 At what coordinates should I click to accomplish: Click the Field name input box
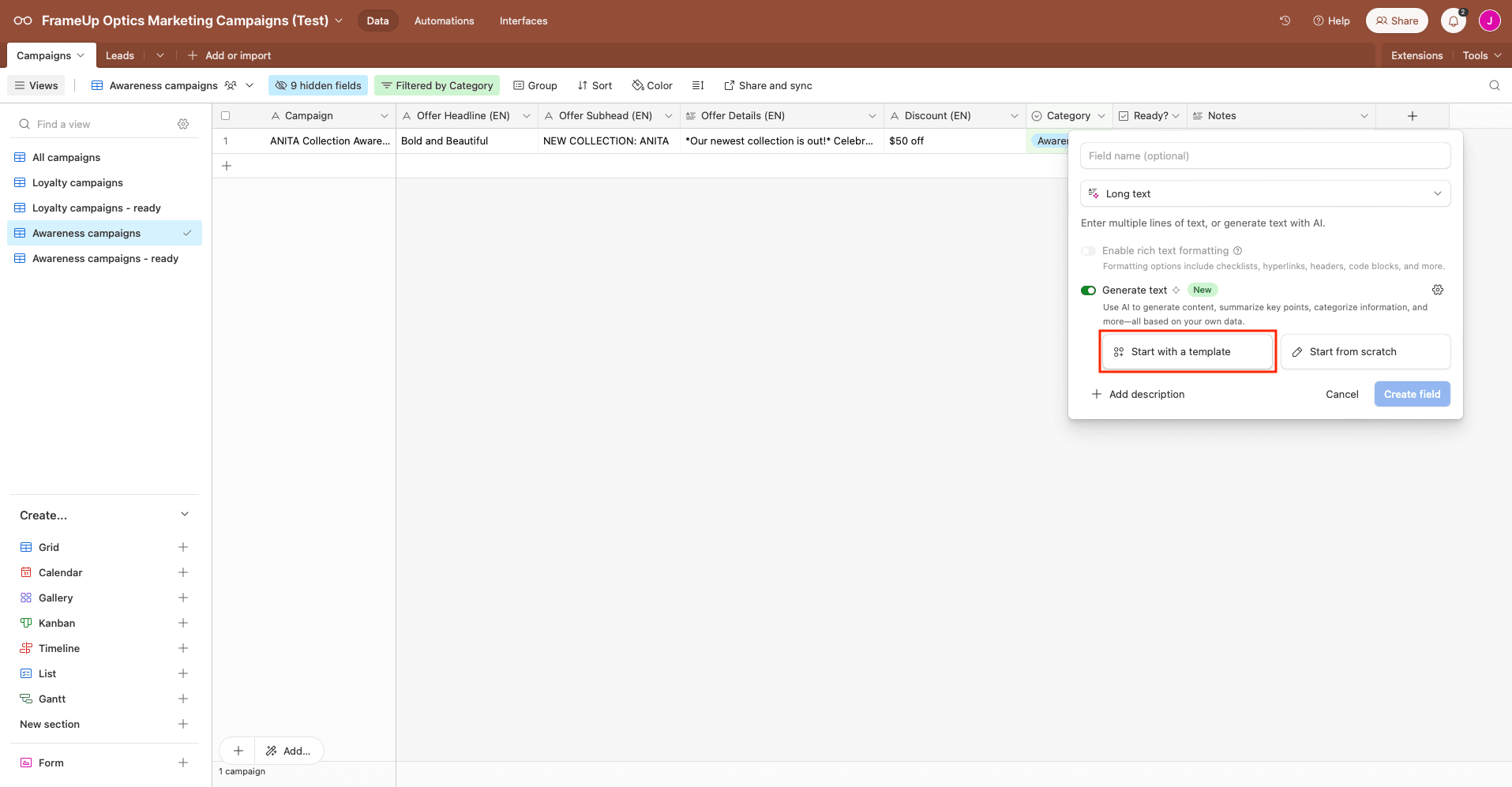[1265, 156]
